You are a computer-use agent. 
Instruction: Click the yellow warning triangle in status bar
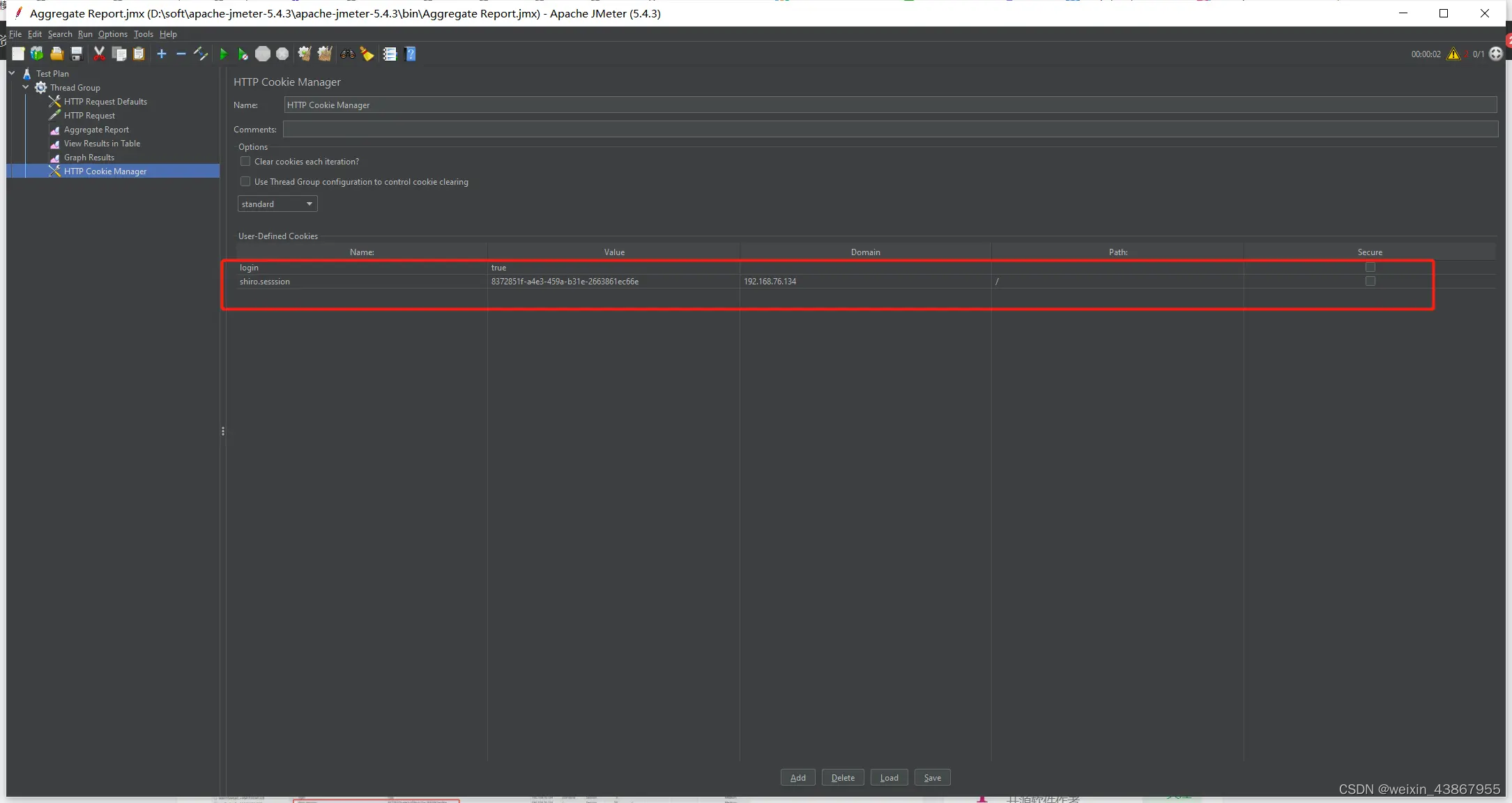1453,54
